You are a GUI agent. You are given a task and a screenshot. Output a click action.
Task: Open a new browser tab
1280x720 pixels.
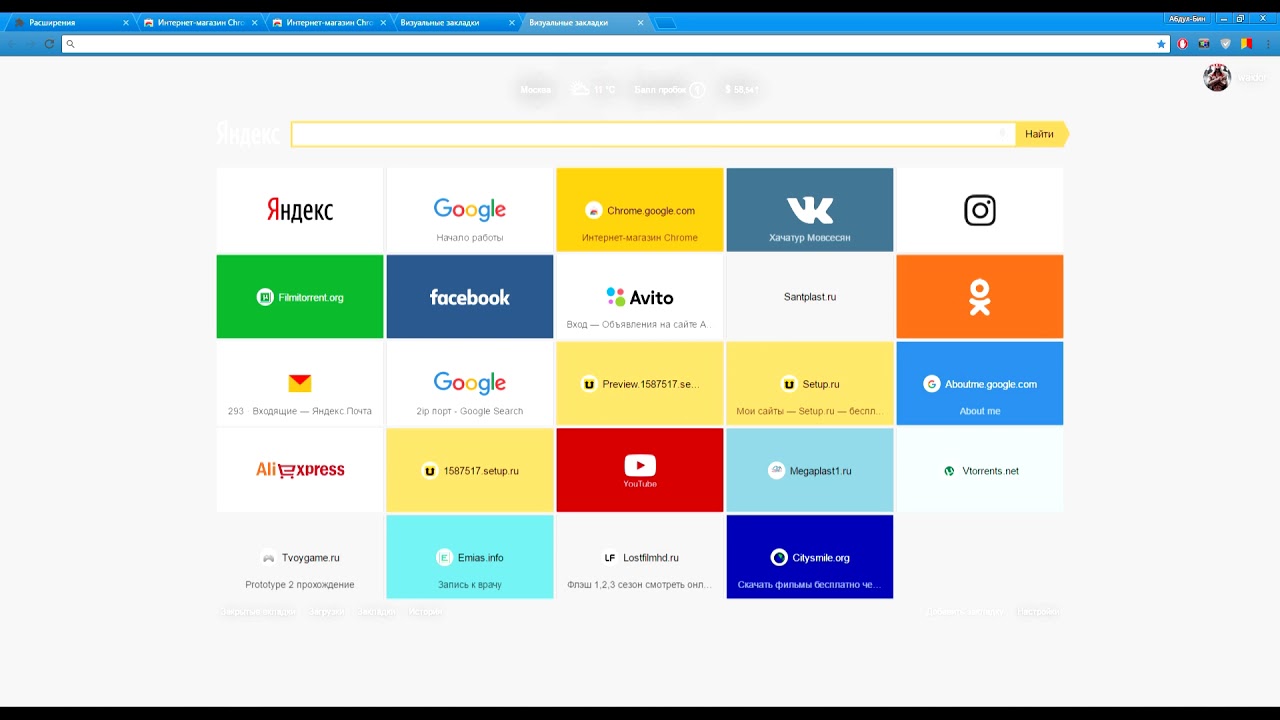(665, 23)
